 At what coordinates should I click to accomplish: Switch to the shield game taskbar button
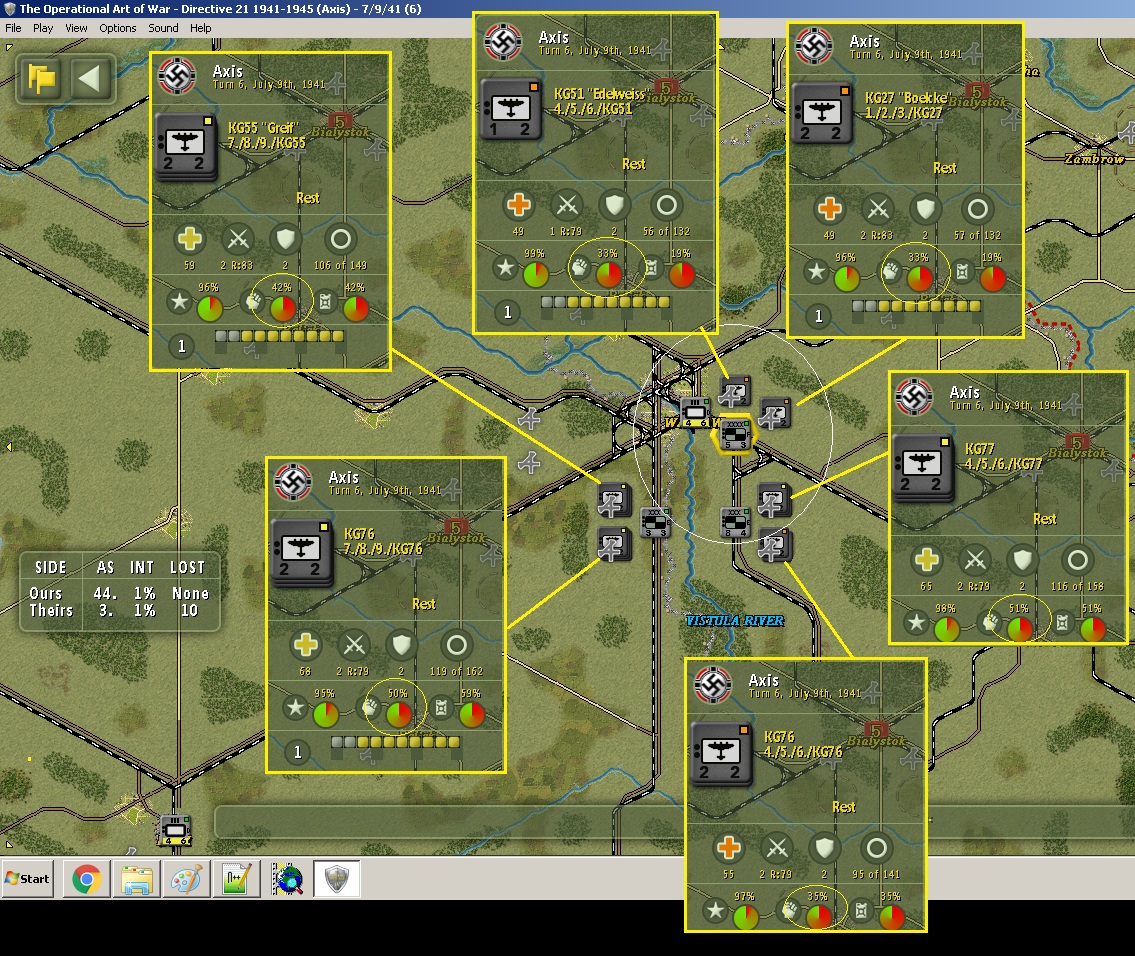tap(337, 879)
